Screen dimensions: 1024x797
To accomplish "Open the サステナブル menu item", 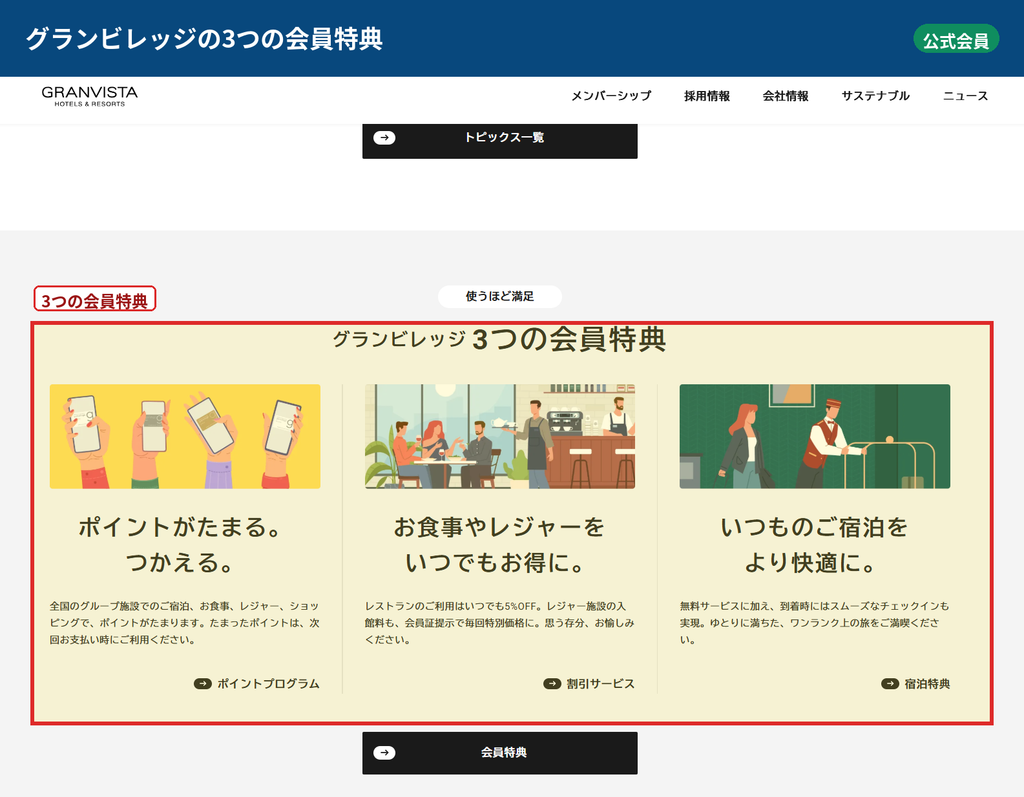I will [x=875, y=96].
